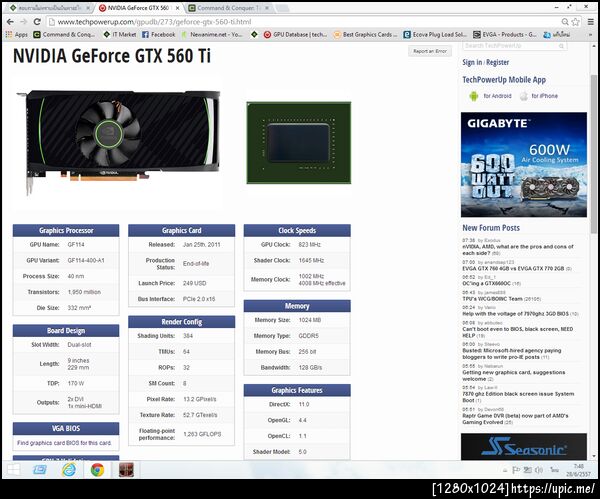600x499 pixels.
Task: Open the Seasonic advertisement banner
Action: (x=523, y=447)
